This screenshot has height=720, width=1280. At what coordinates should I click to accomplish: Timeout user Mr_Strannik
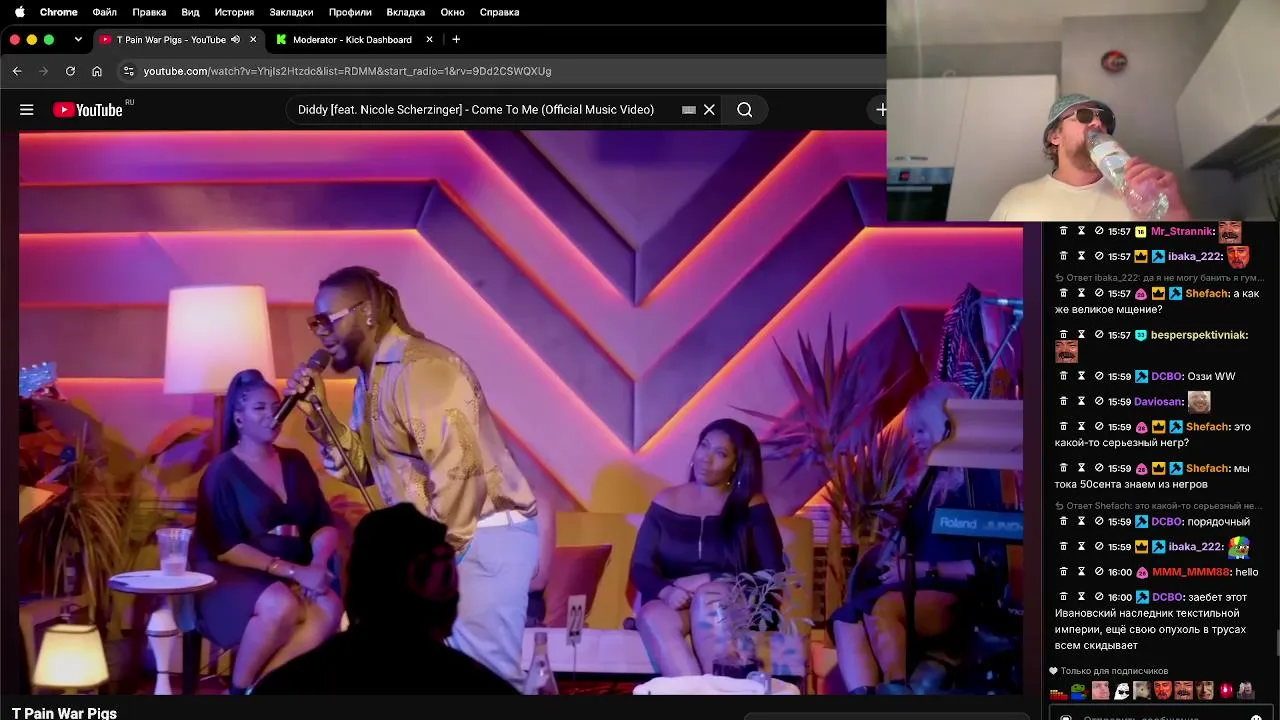pyautogui.click(x=1081, y=231)
